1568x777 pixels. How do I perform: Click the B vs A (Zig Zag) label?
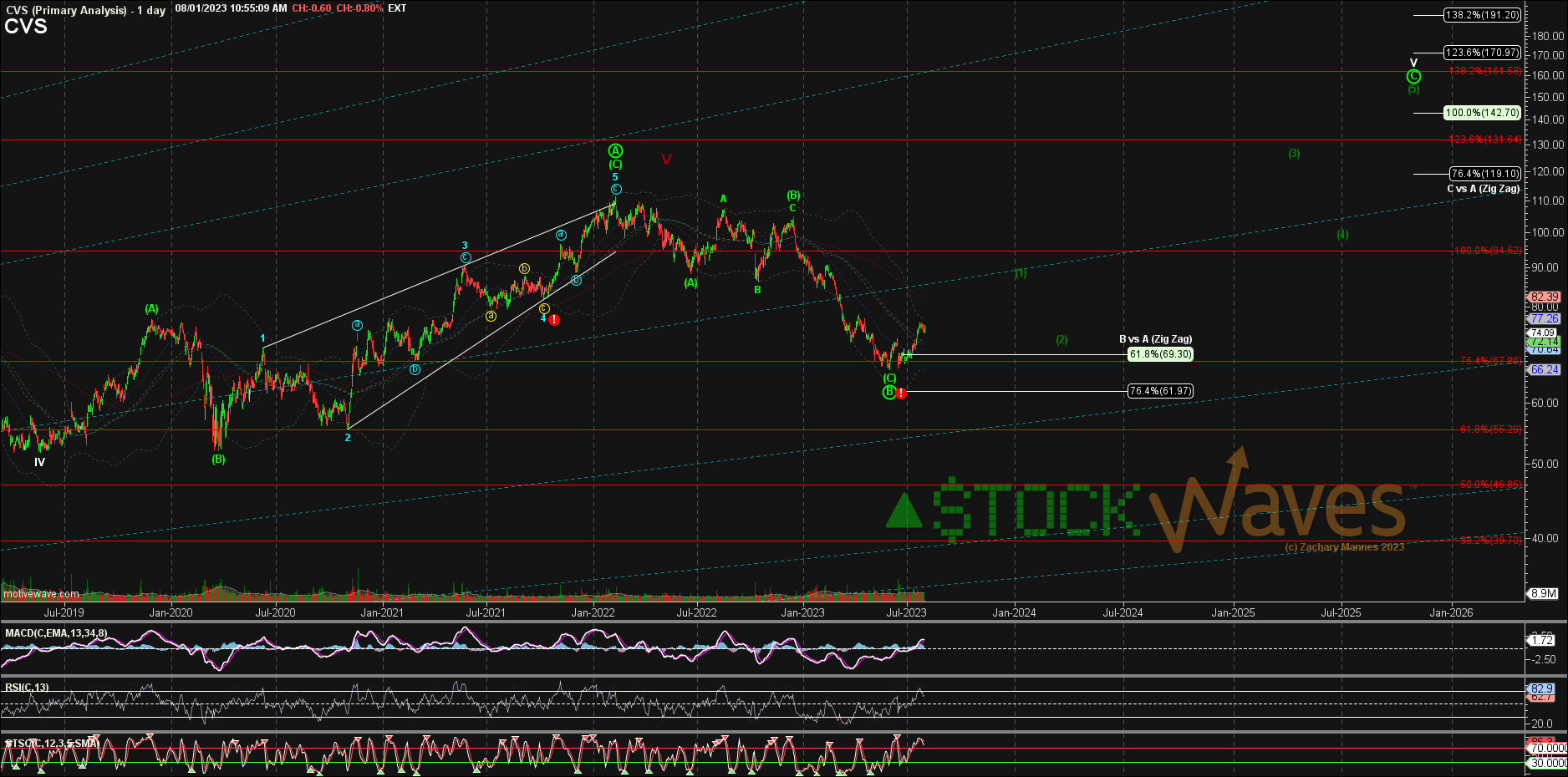[1156, 339]
